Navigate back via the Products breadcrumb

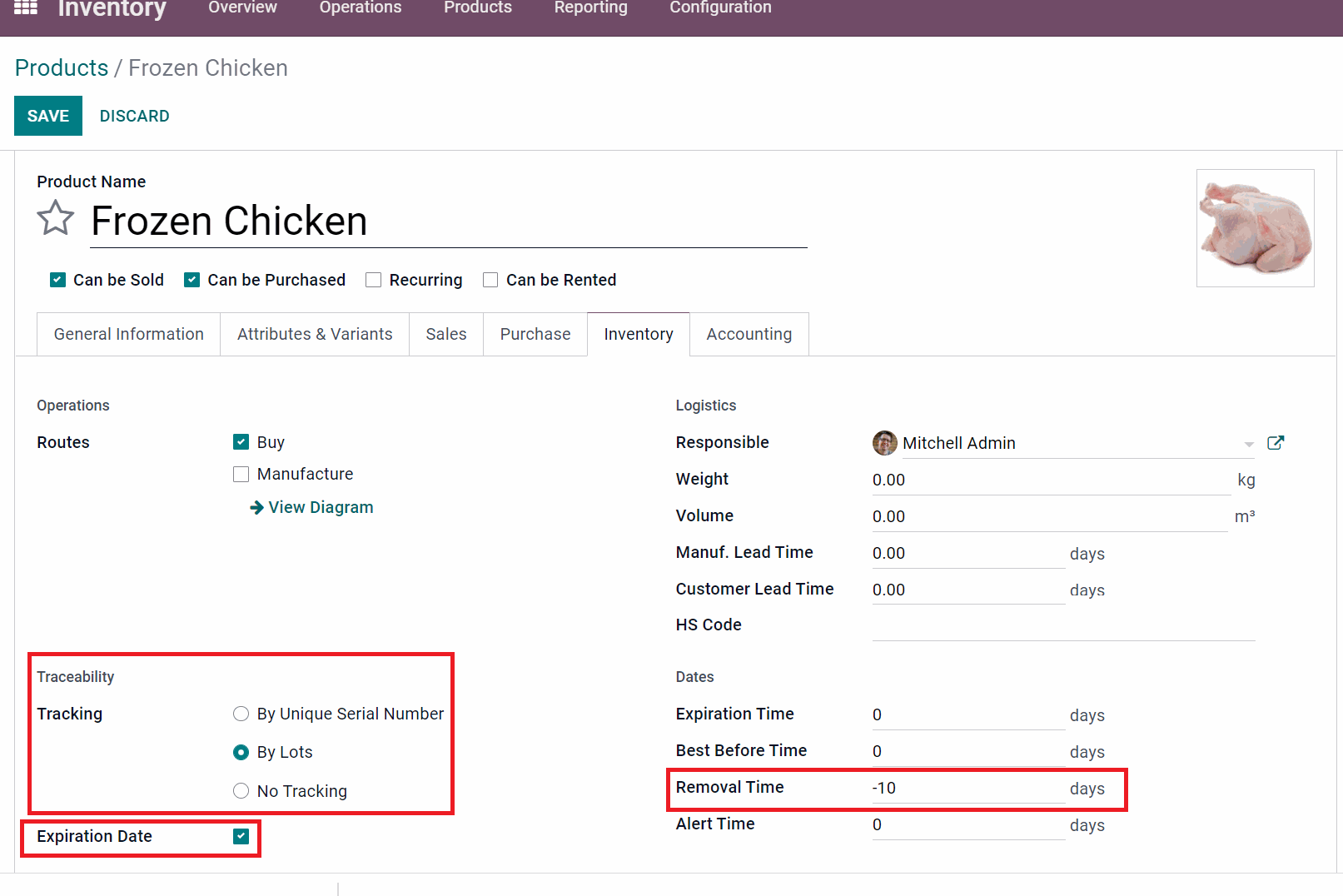tap(61, 67)
